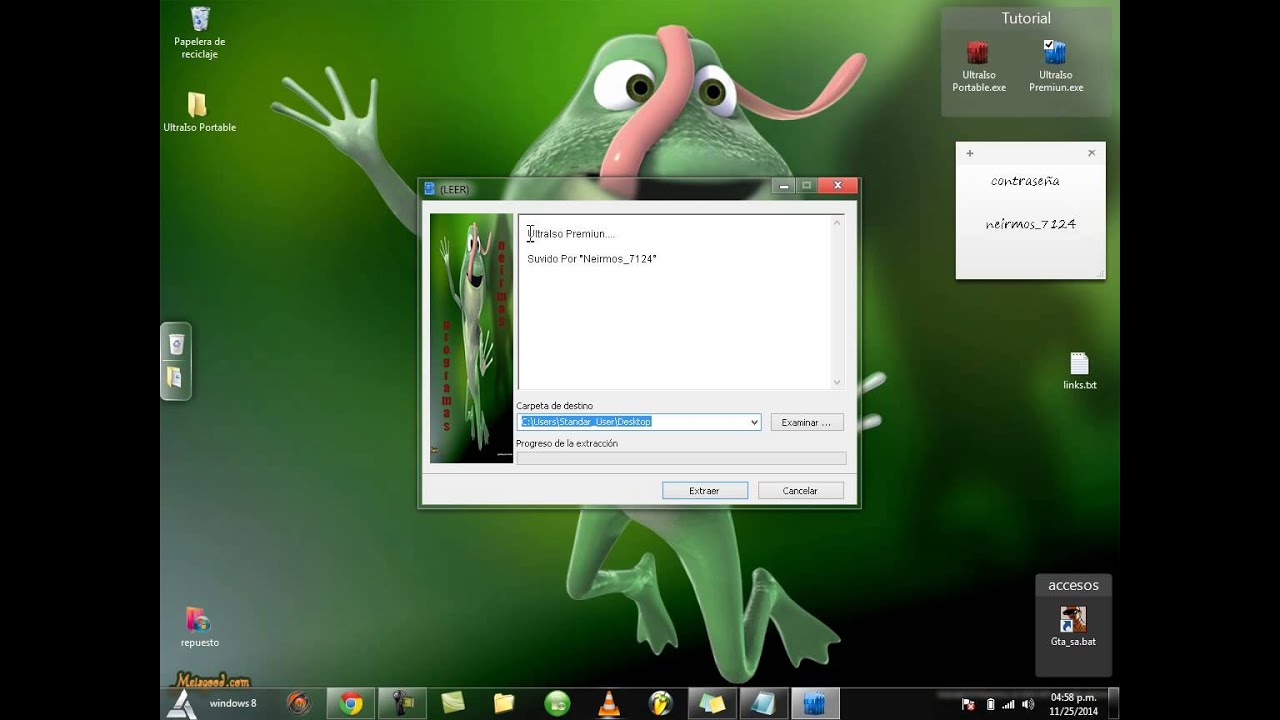Image resolution: width=1280 pixels, height=720 pixels.
Task: Click the text area scrollbar down arrow
Action: pyautogui.click(x=837, y=382)
